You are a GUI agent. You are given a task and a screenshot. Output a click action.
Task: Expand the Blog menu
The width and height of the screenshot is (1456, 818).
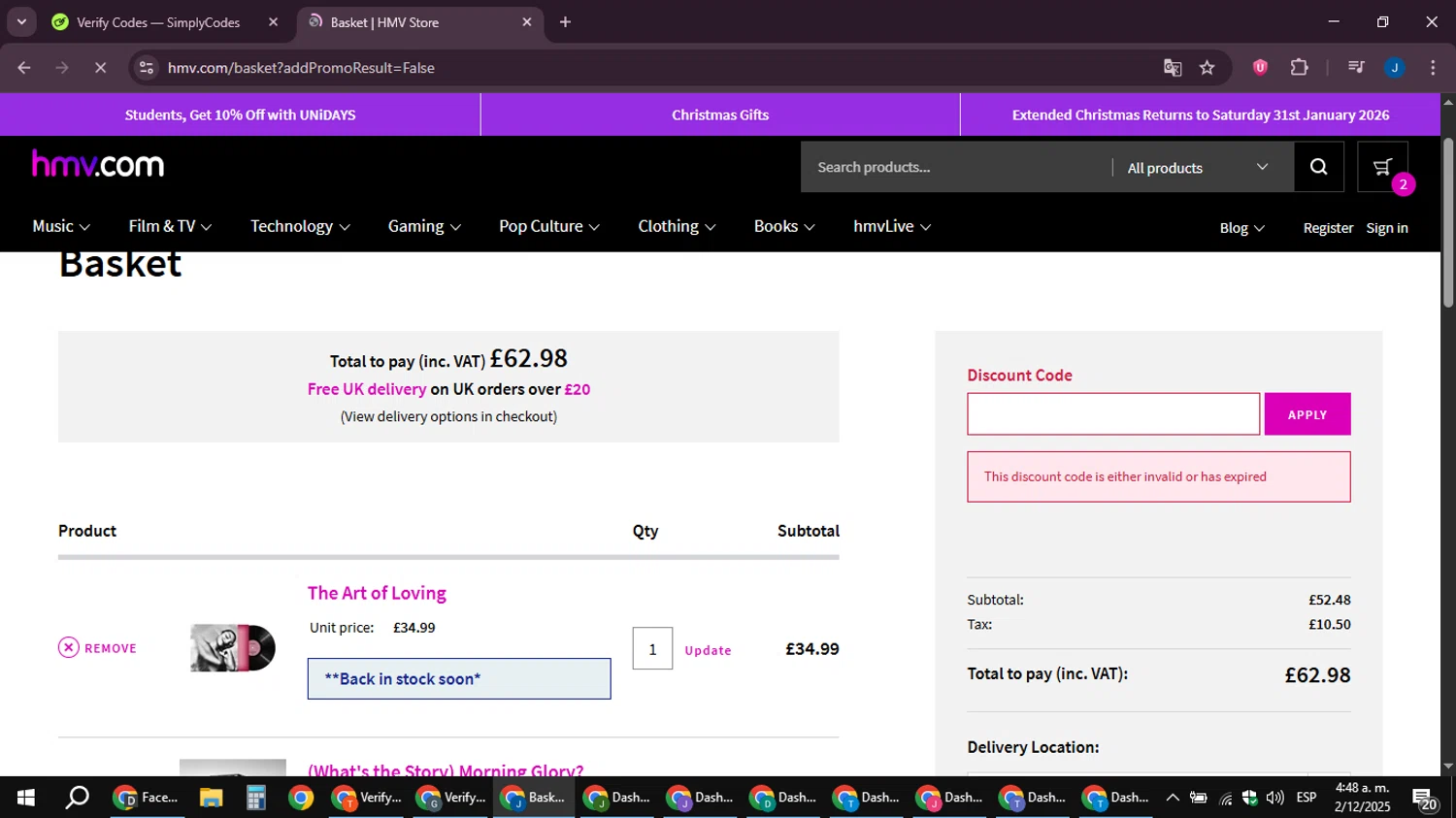[1241, 228]
